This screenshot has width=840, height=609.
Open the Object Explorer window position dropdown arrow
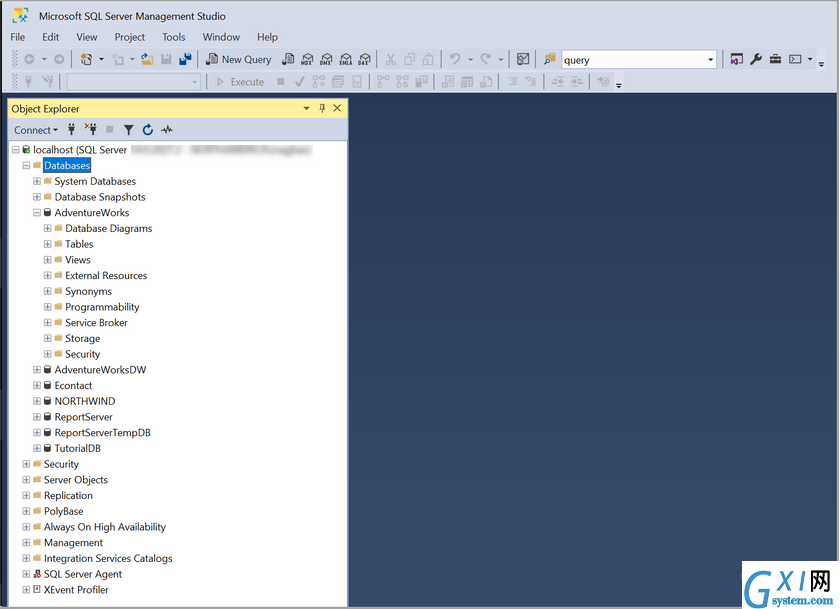pyautogui.click(x=306, y=108)
